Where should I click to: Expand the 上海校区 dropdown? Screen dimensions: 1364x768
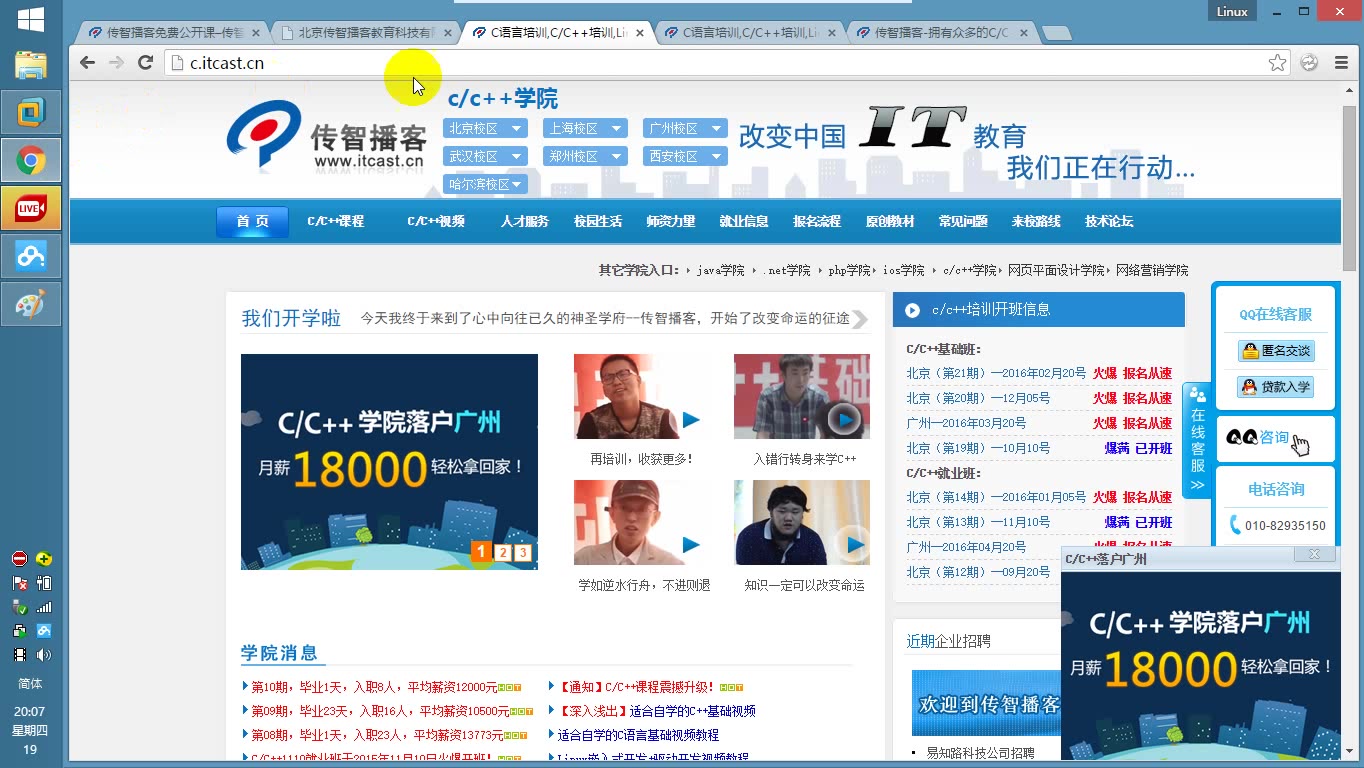(585, 128)
